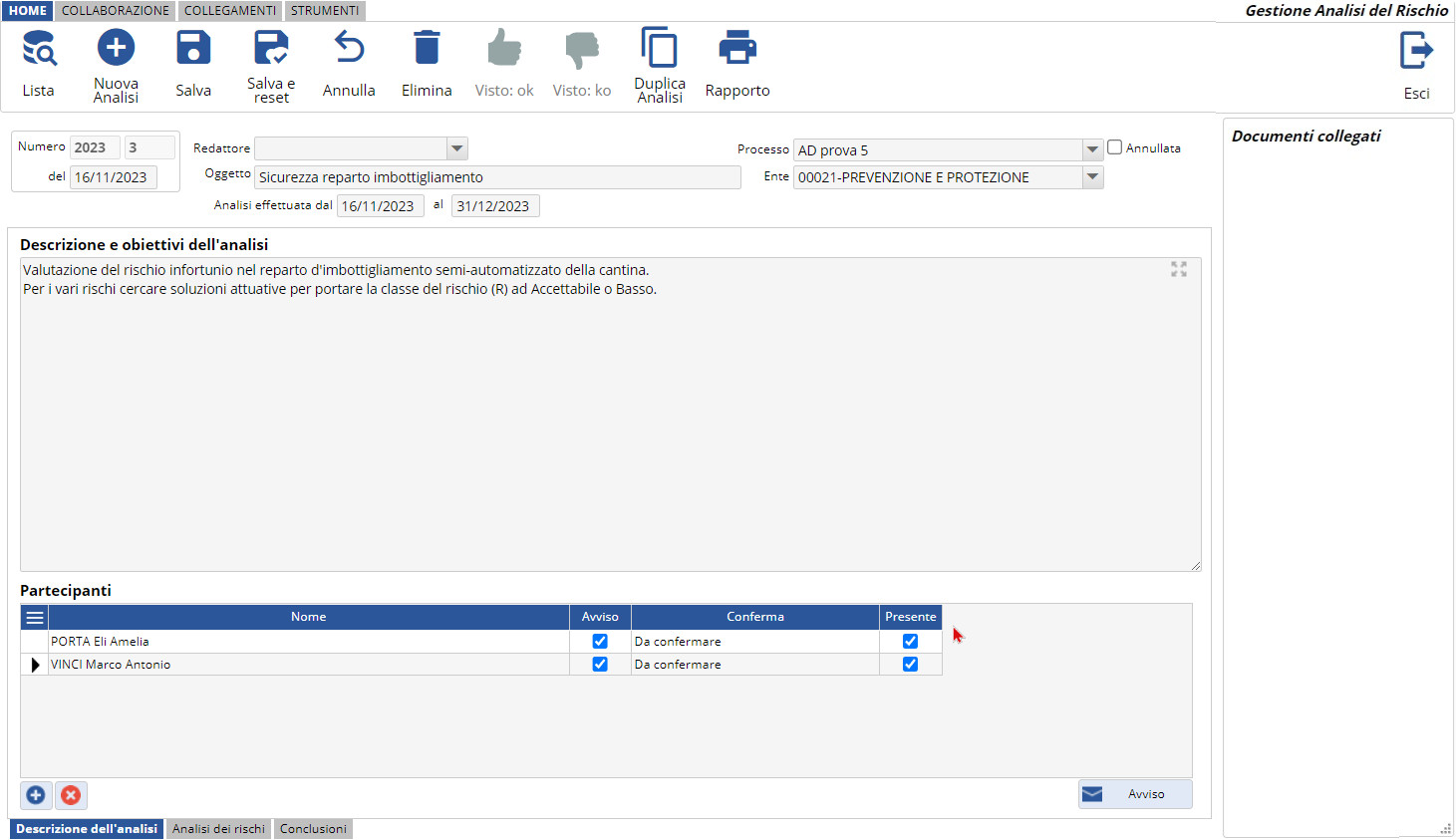Open the Lista search icon
The width and height of the screenshot is (1456, 840).
[39, 48]
